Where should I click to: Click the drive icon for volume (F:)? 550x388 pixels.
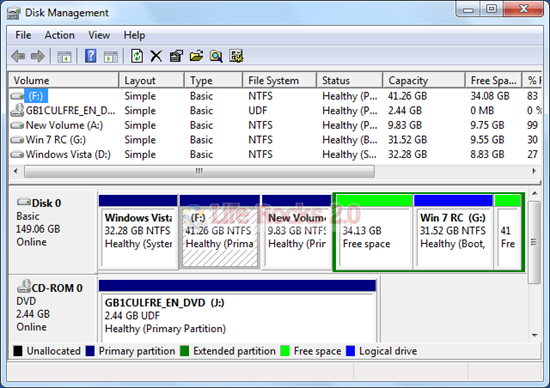coord(17,96)
